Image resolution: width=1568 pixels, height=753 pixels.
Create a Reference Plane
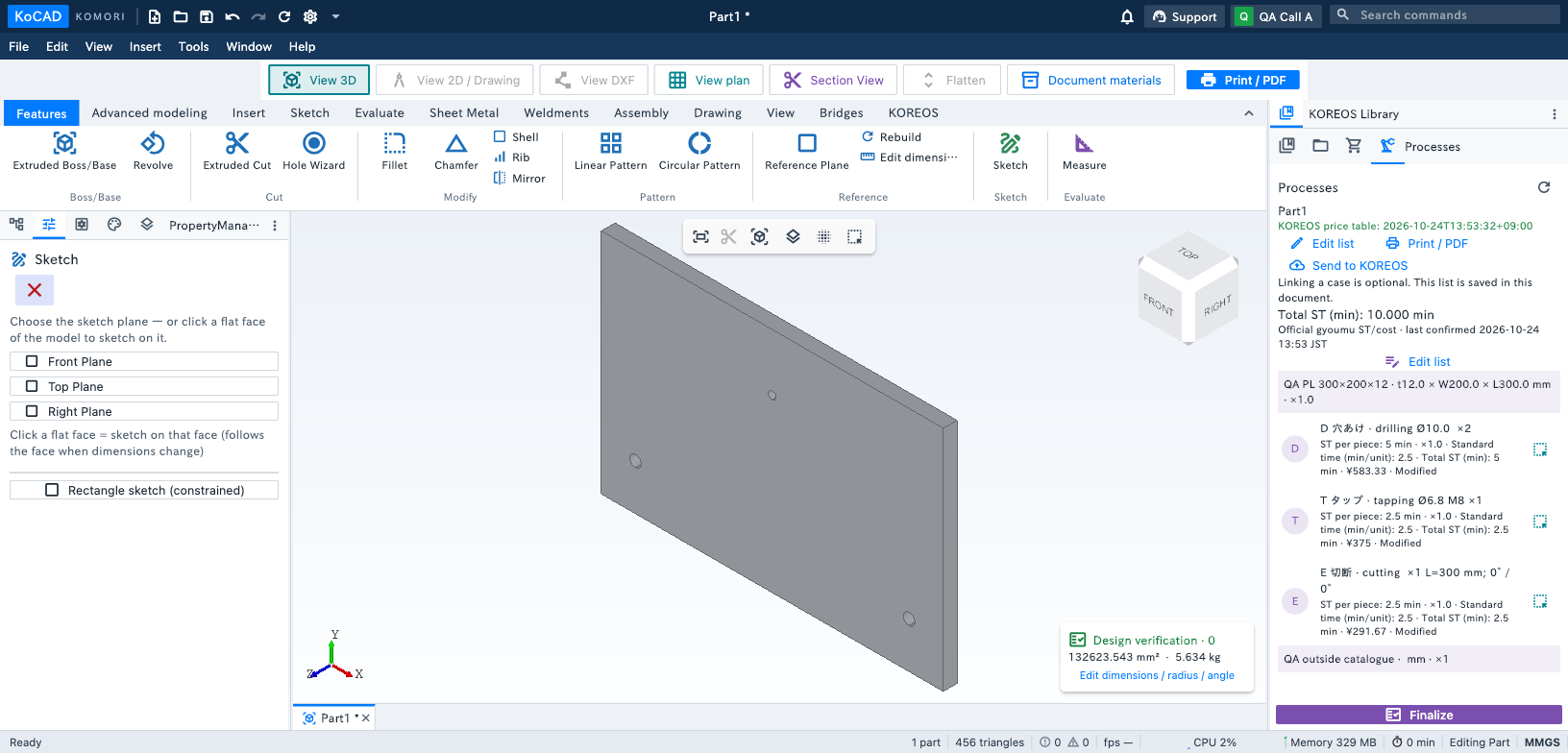pos(807,152)
